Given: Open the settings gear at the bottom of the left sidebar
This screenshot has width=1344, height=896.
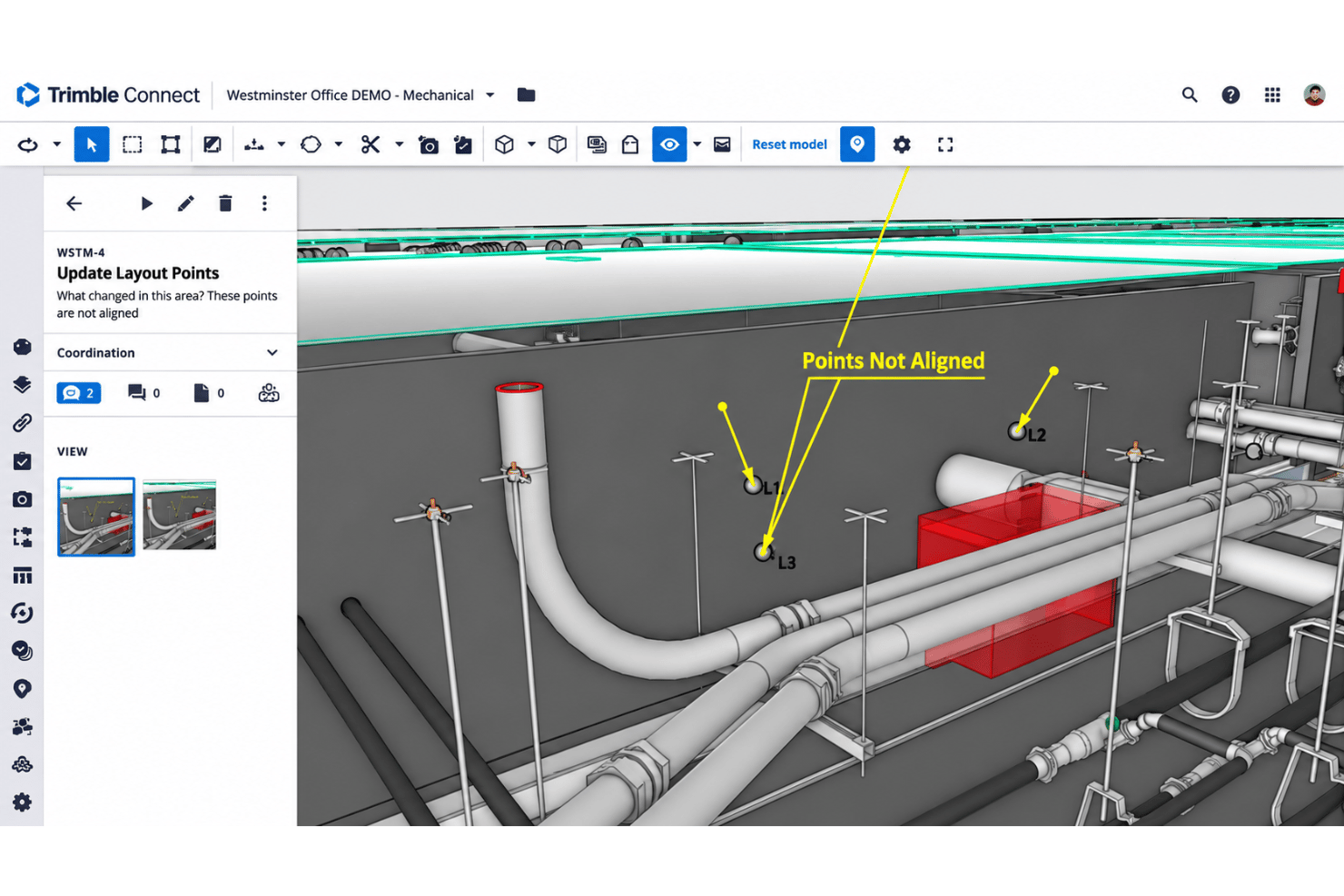Looking at the screenshot, I should click(23, 802).
